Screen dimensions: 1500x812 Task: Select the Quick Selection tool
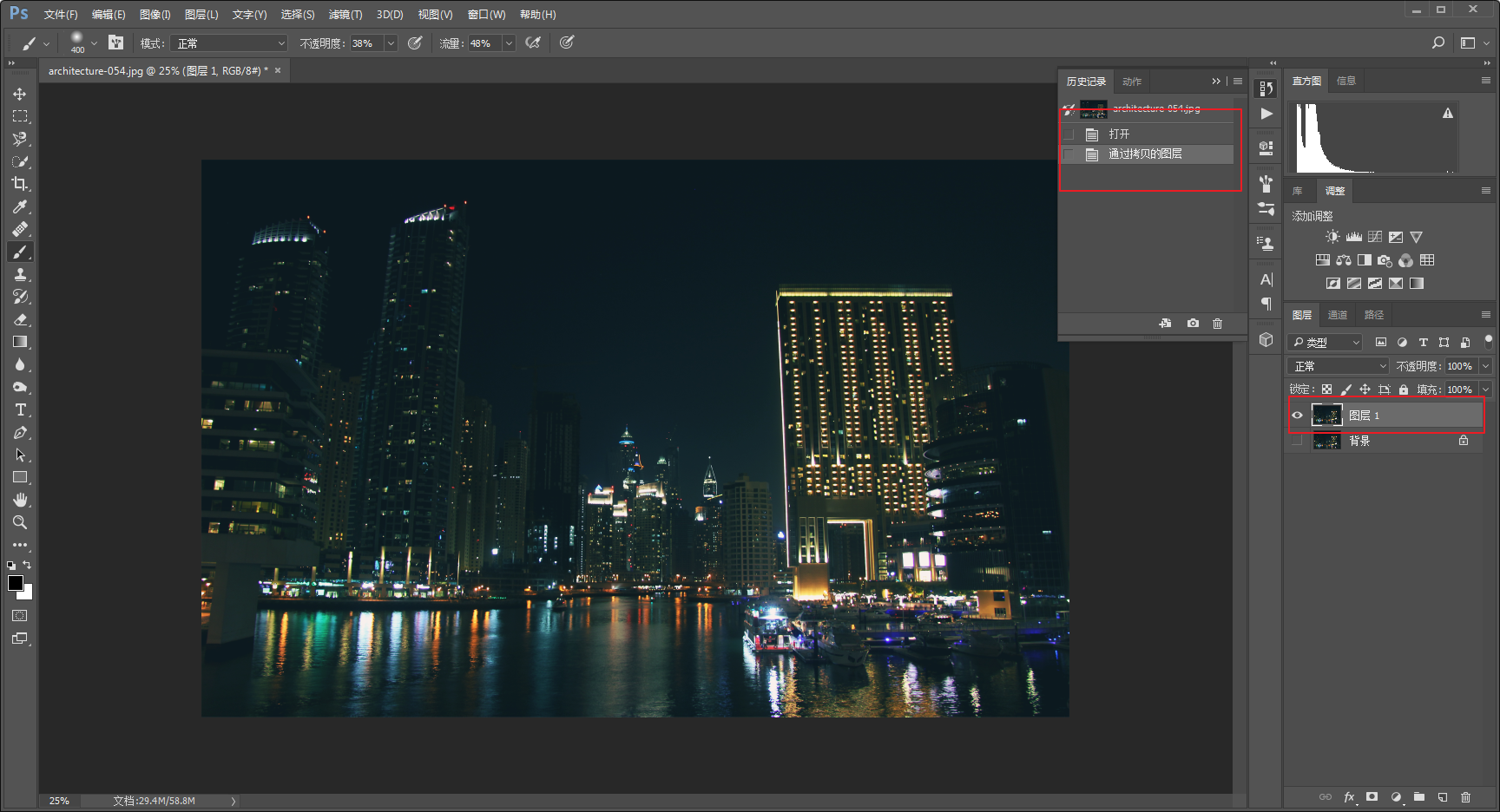19,161
